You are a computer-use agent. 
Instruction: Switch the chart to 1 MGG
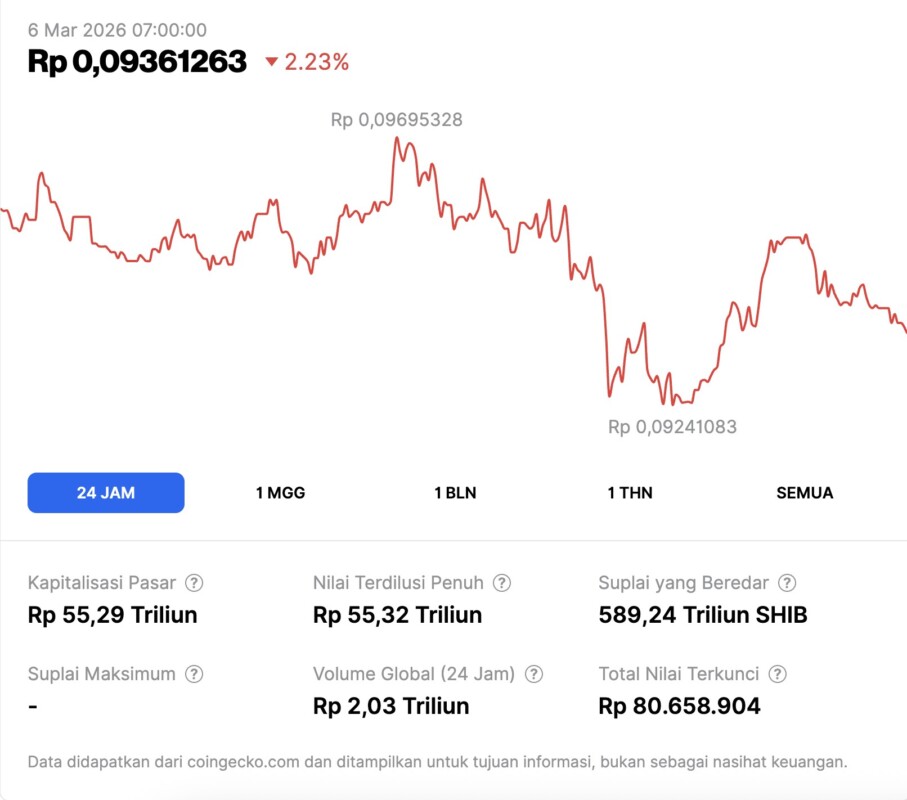[280, 493]
